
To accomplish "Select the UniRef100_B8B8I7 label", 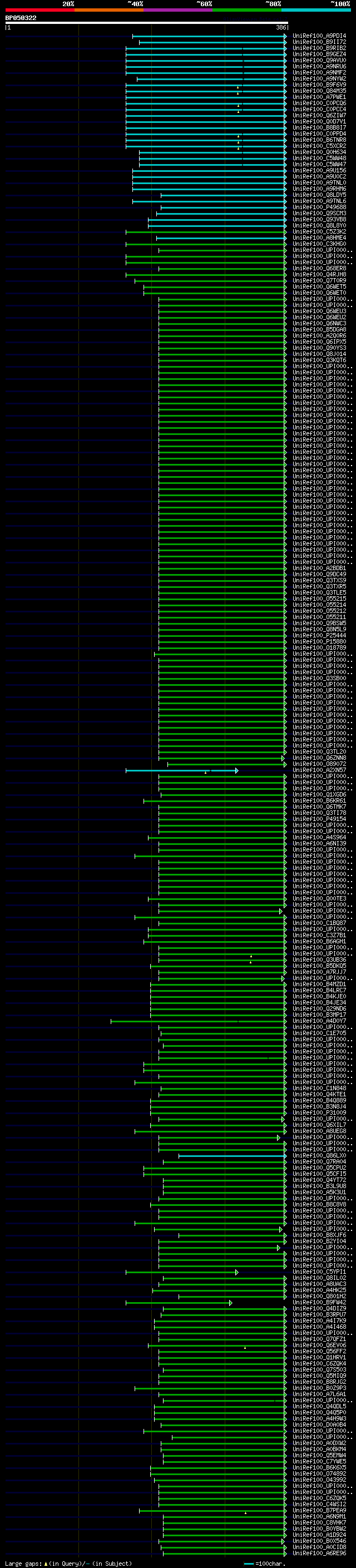I will tap(319, 128).
